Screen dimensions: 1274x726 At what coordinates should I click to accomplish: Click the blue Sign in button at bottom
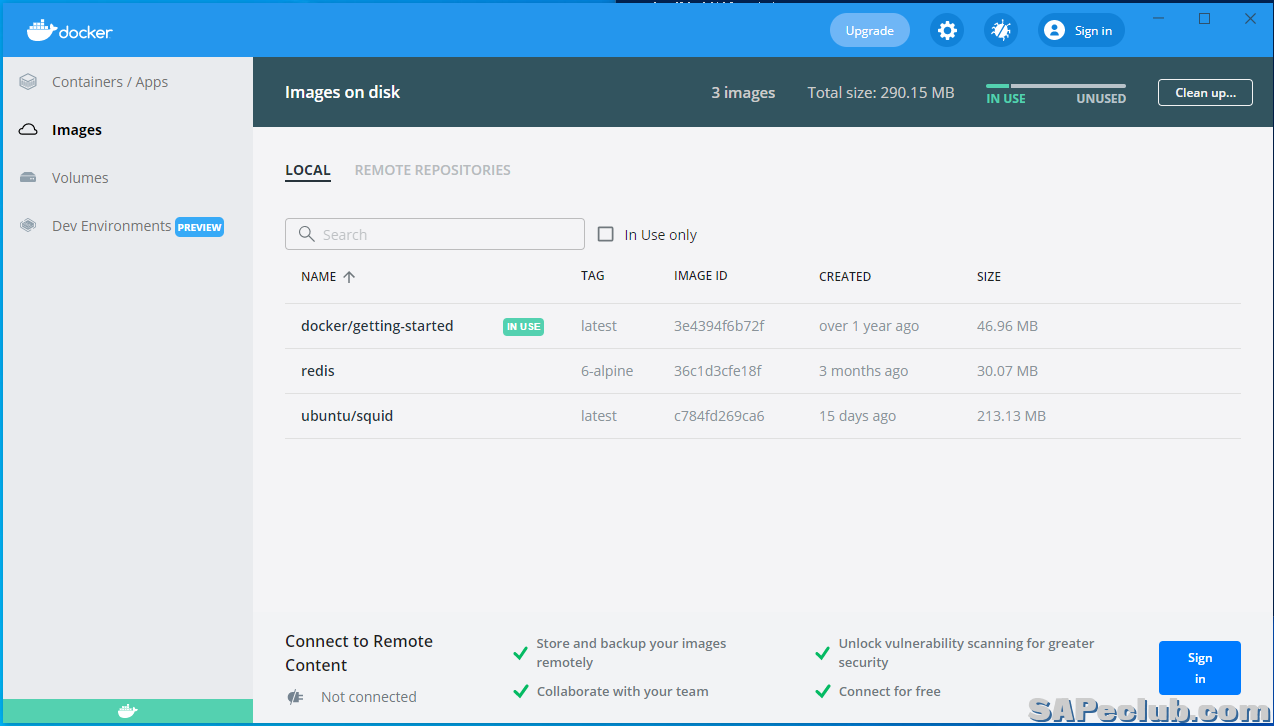1199,668
